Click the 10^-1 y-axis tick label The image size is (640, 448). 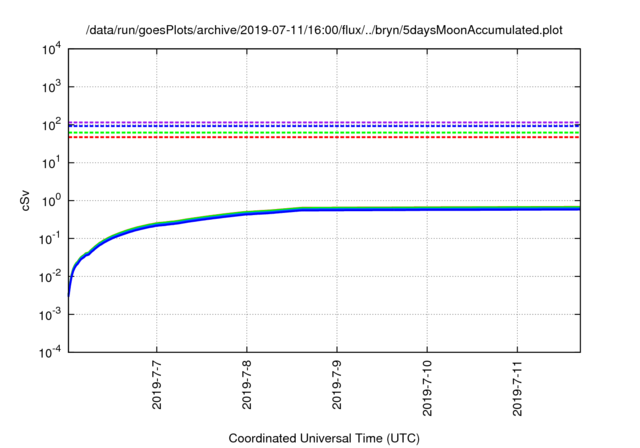click(x=51, y=238)
